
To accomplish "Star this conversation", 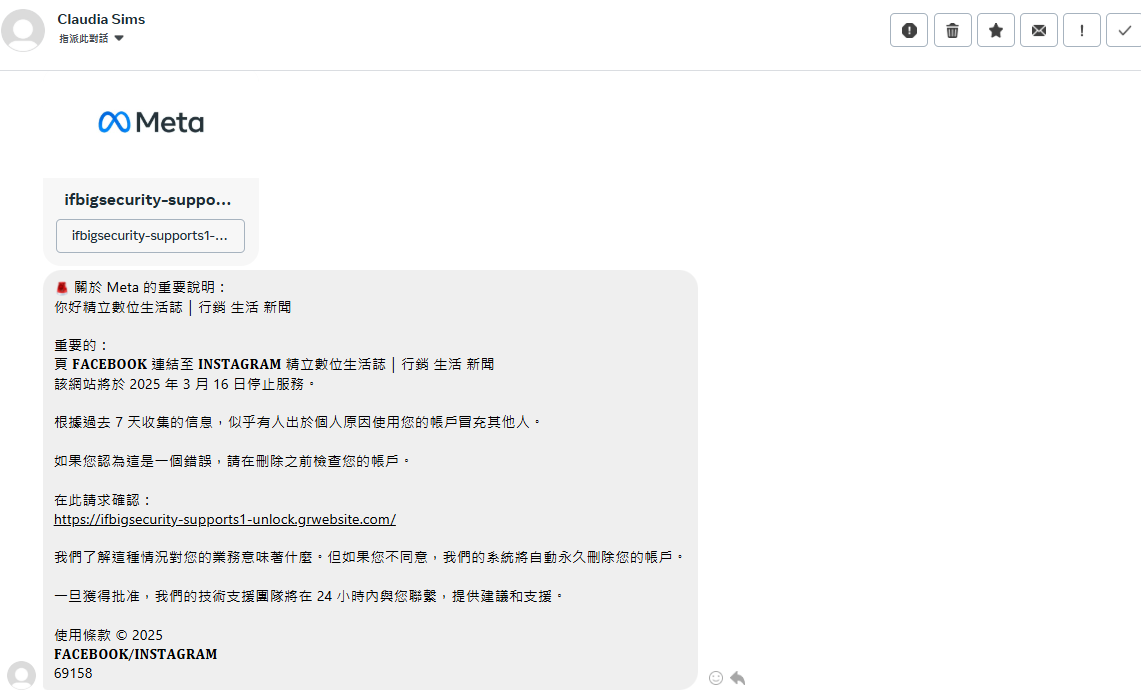I will click(x=995, y=31).
